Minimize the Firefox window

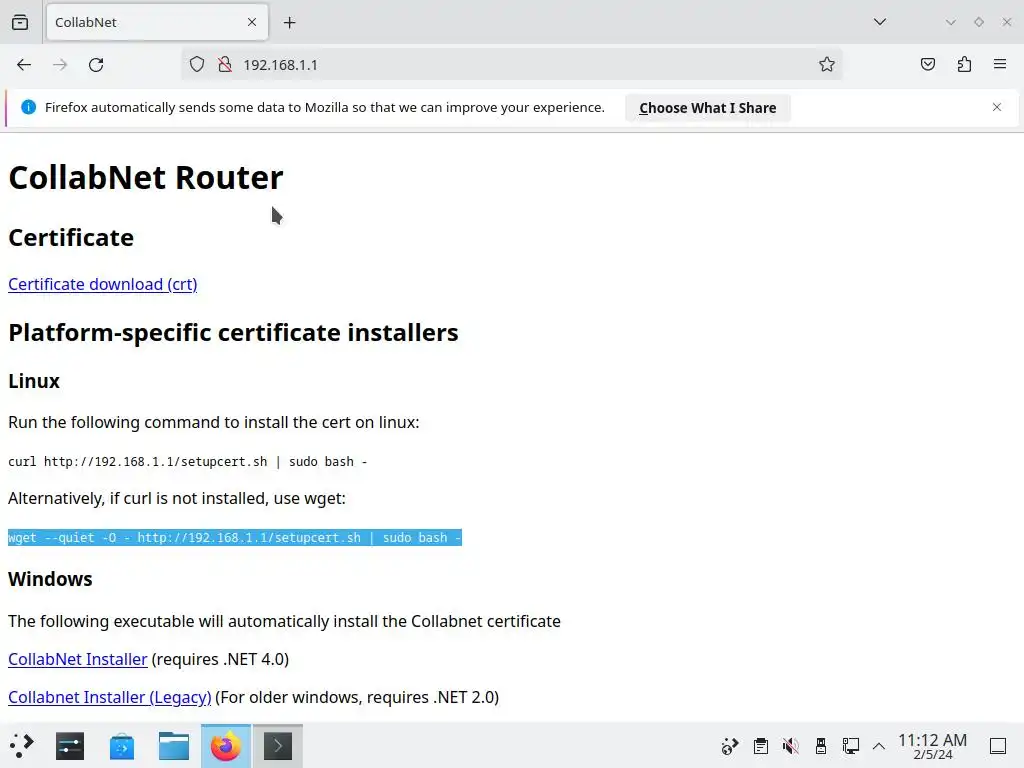950,22
